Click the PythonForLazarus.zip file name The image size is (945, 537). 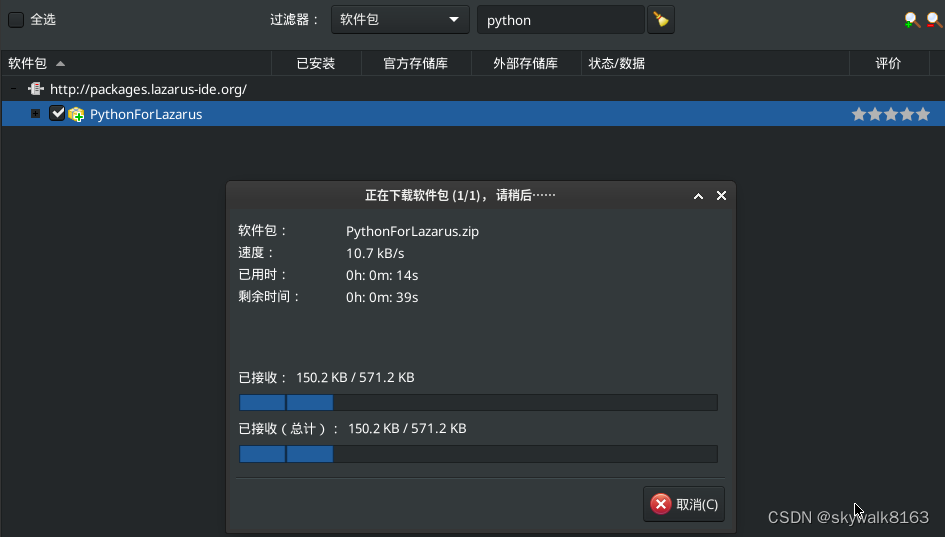(412, 231)
